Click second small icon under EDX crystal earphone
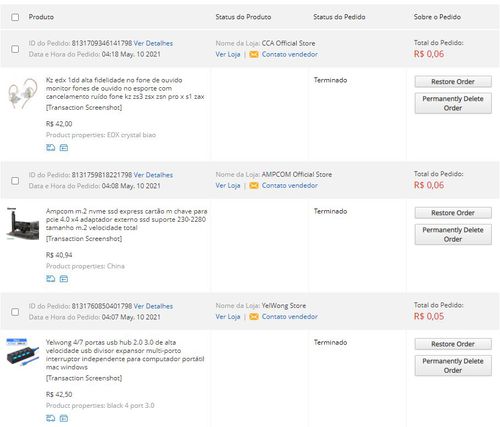The width and height of the screenshot is (500, 427). pyautogui.click(x=64, y=148)
